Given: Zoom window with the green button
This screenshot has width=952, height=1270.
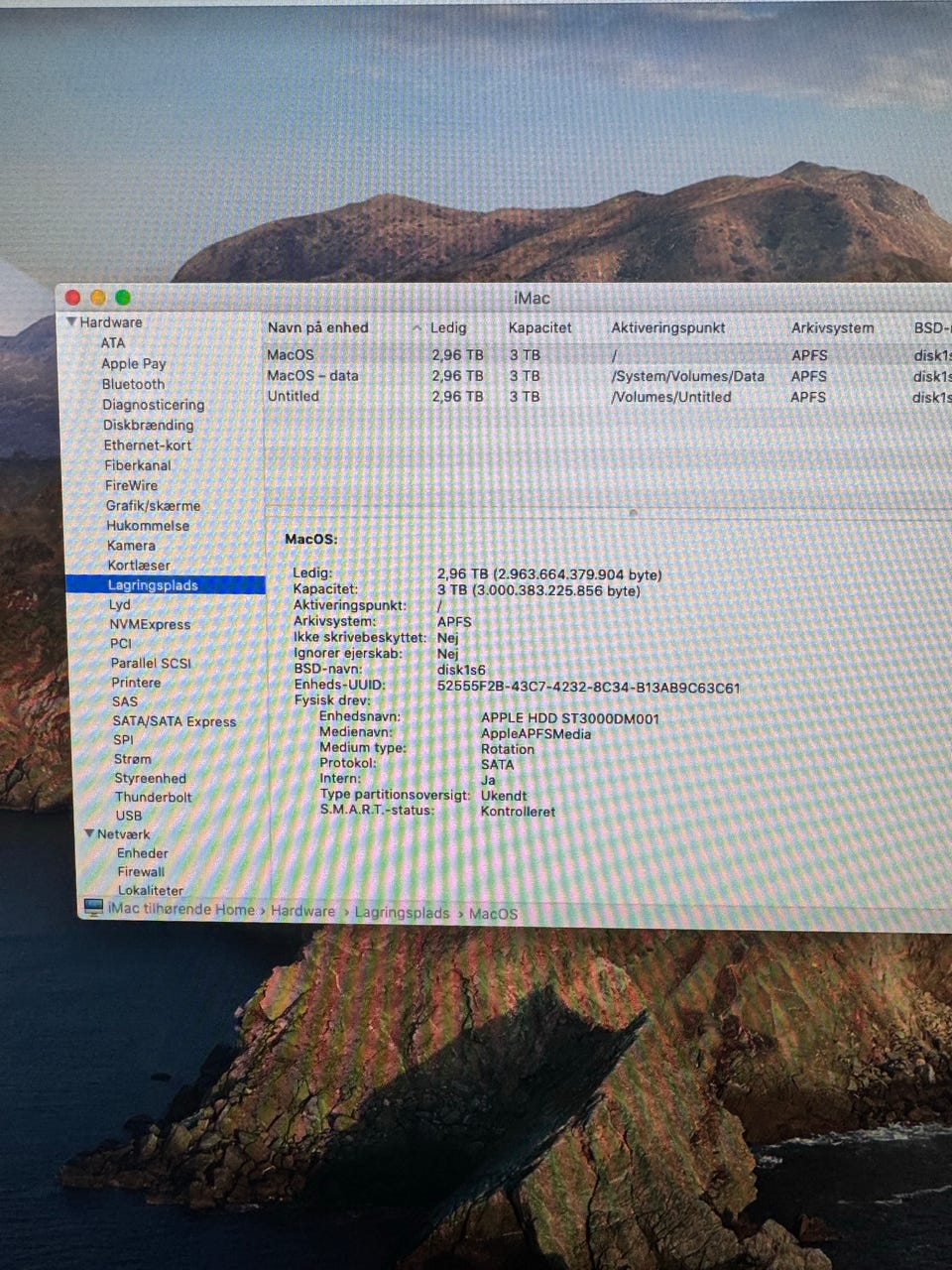Looking at the screenshot, I should [123, 297].
